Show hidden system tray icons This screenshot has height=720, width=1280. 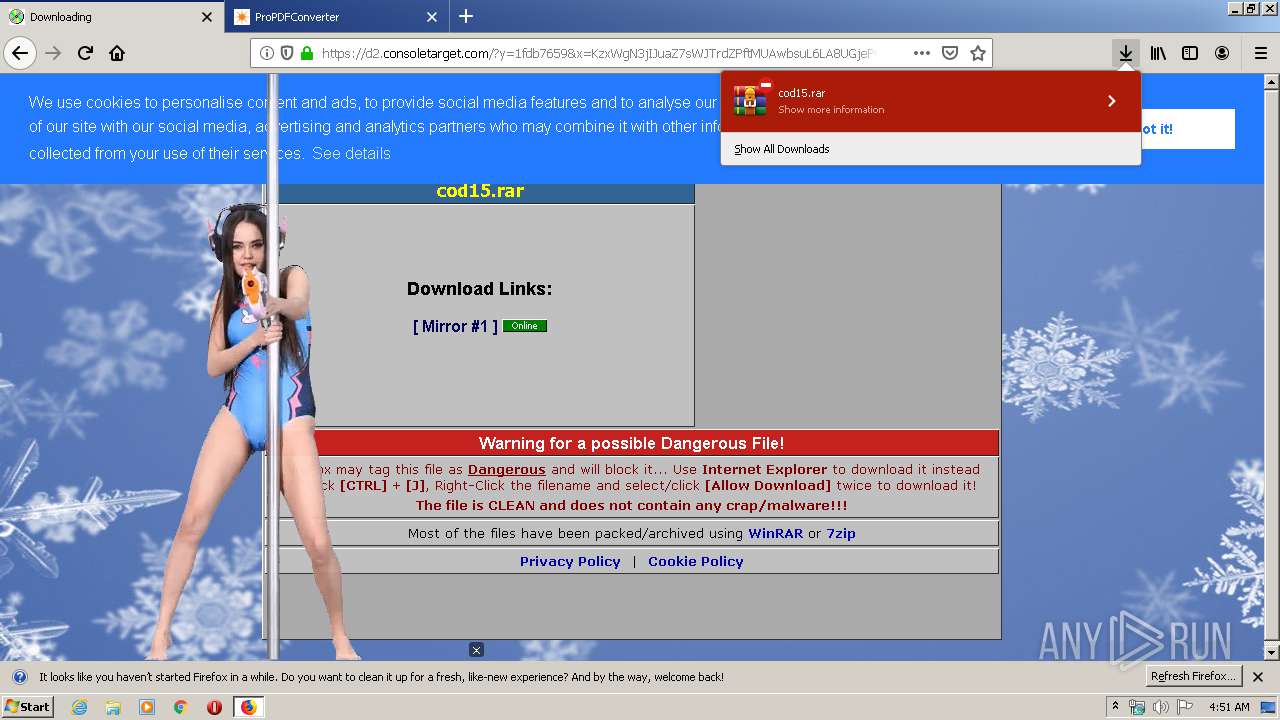[1116, 707]
